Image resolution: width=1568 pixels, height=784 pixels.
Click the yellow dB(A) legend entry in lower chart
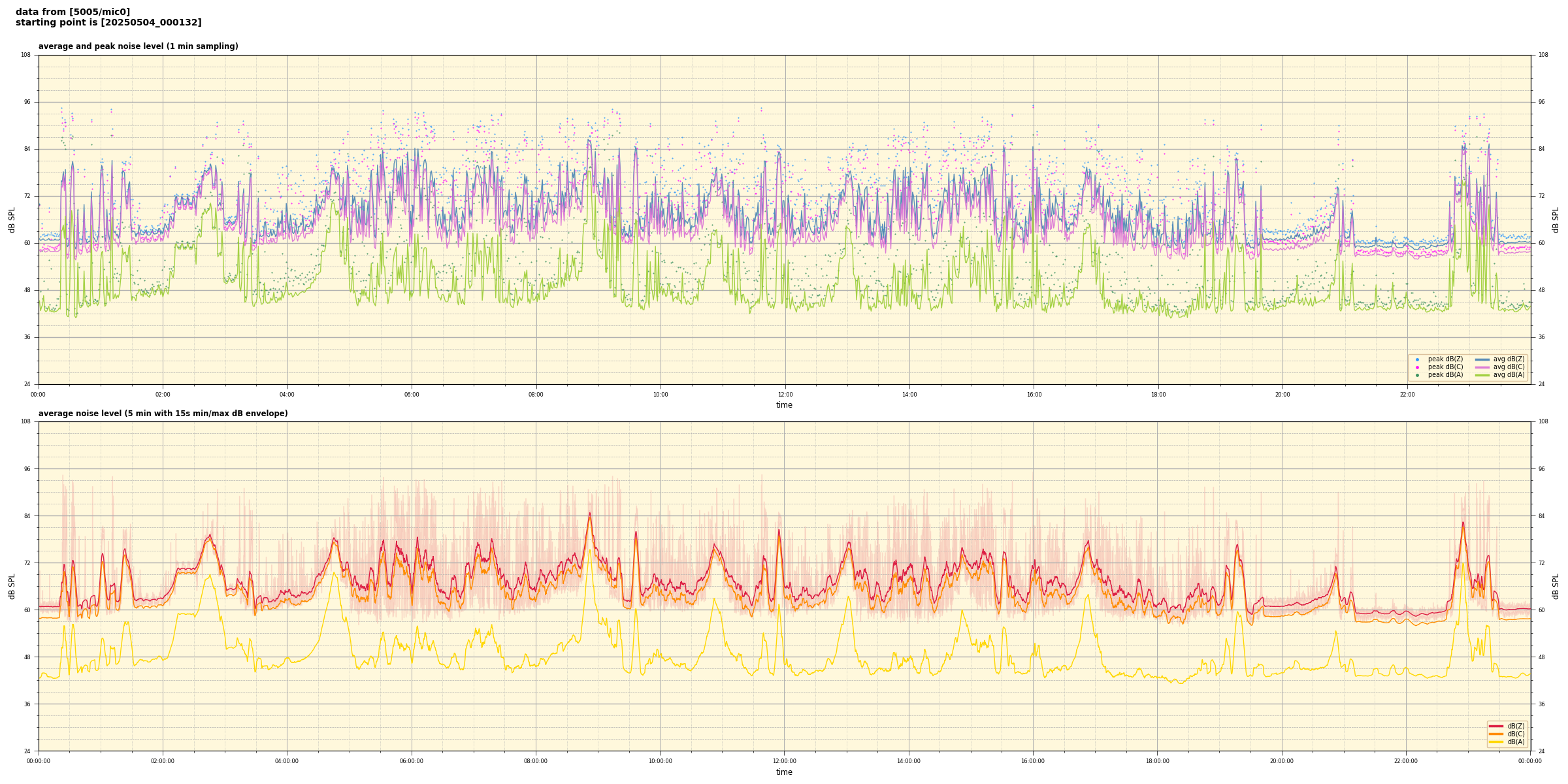point(1496,742)
